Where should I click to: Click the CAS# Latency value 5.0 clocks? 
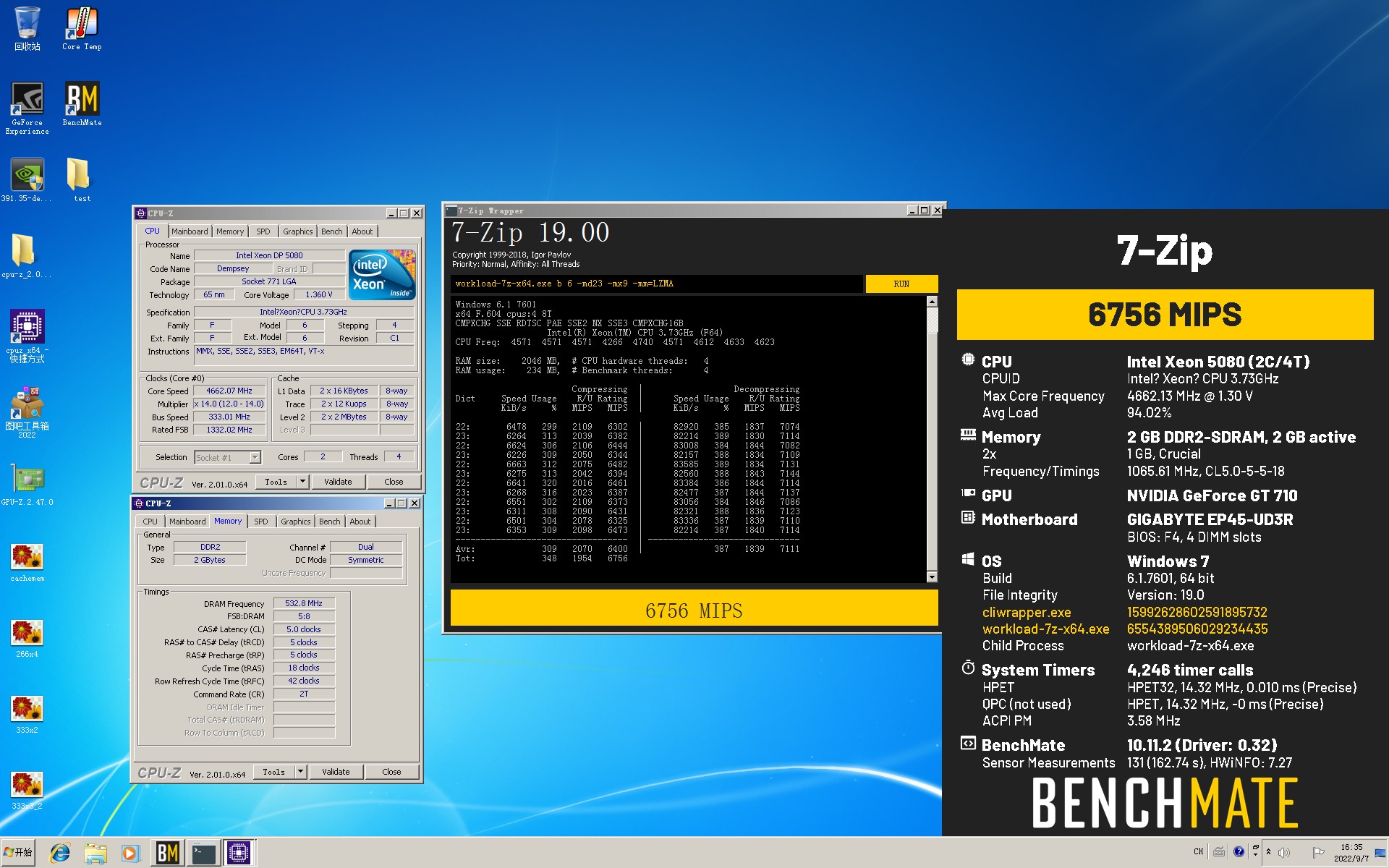(x=304, y=629)
